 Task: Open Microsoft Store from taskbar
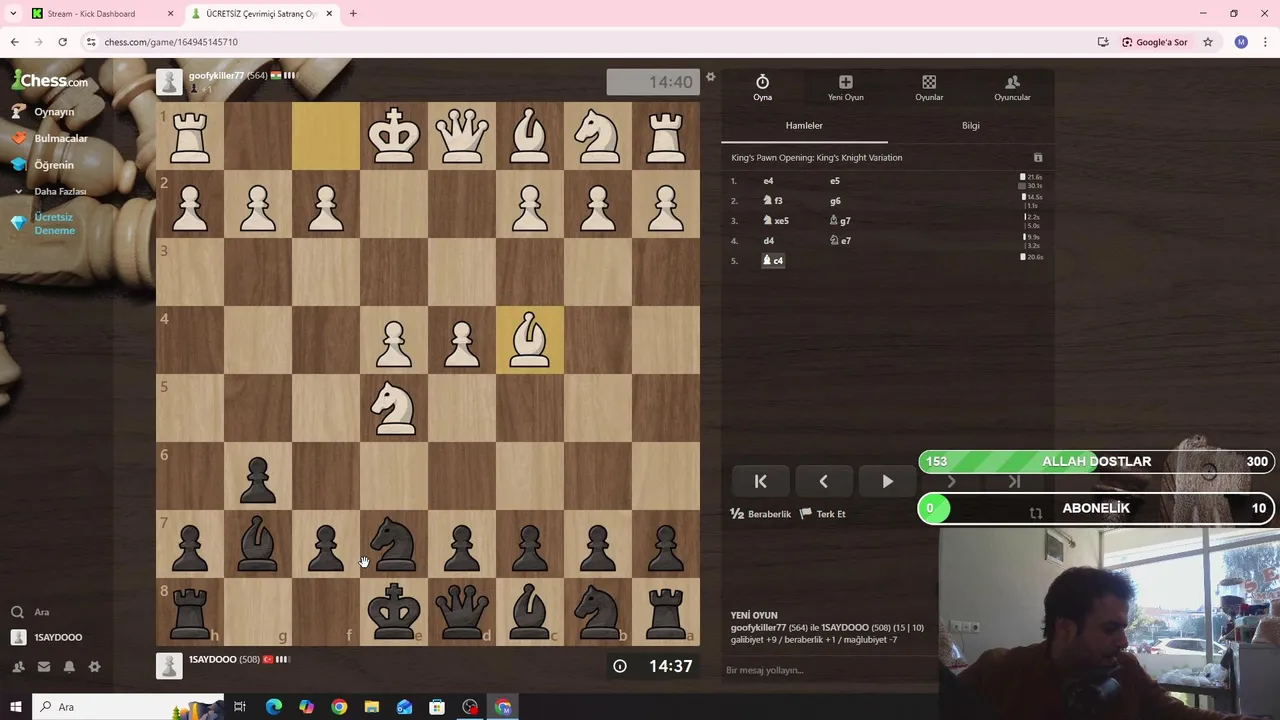point(437,707)
